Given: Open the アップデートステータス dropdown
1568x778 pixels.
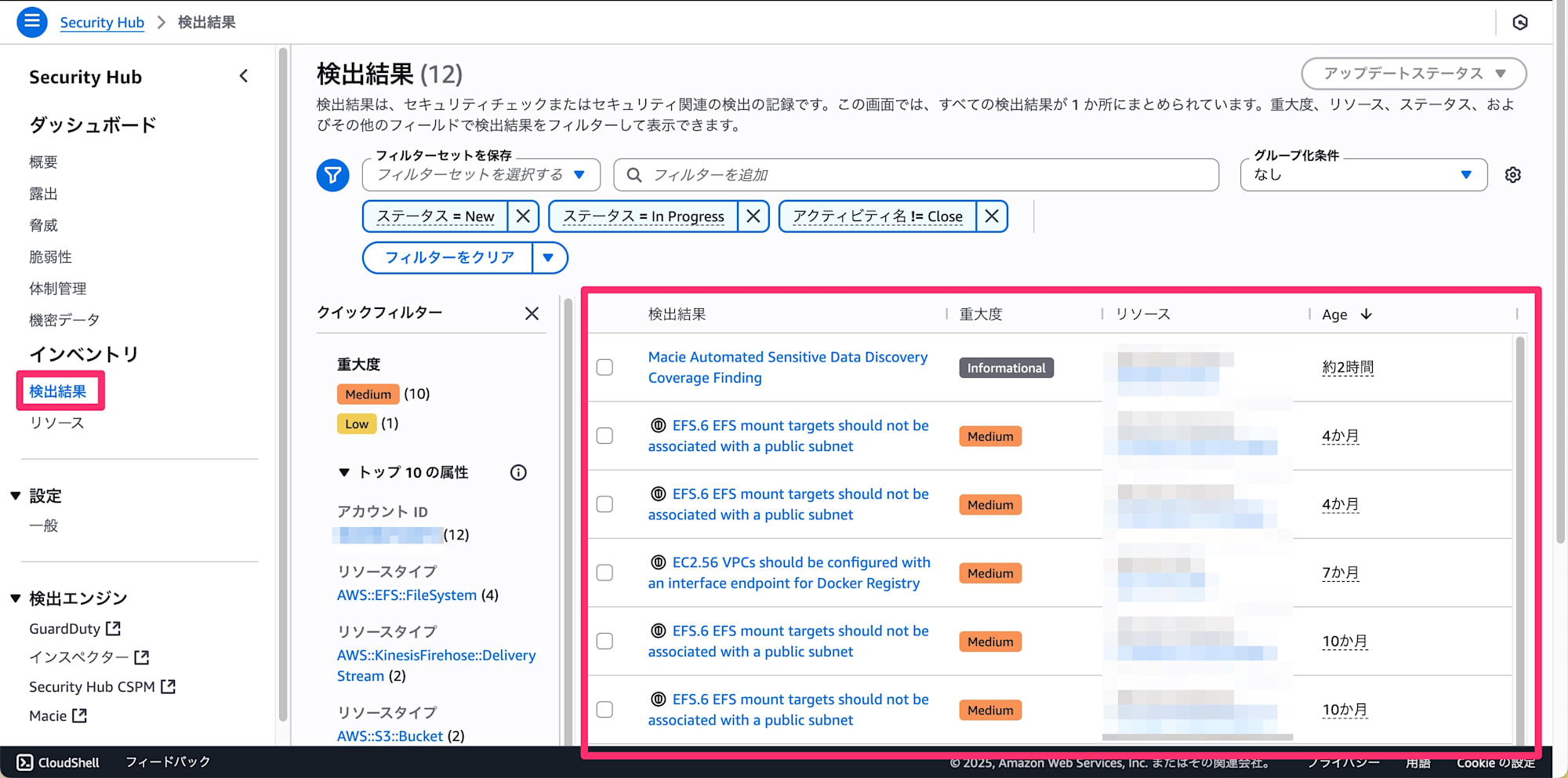Looking at the screenshot, I should (1414, 73).
